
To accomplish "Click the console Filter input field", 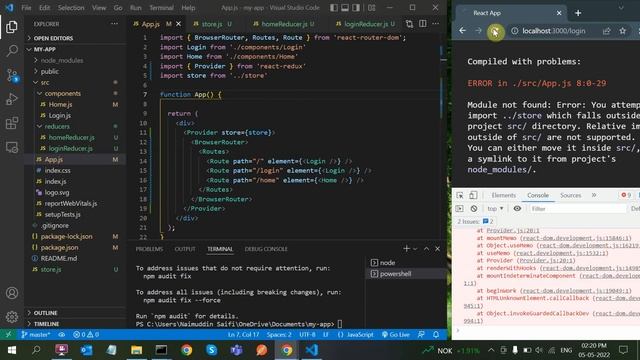I will [578, 209].
